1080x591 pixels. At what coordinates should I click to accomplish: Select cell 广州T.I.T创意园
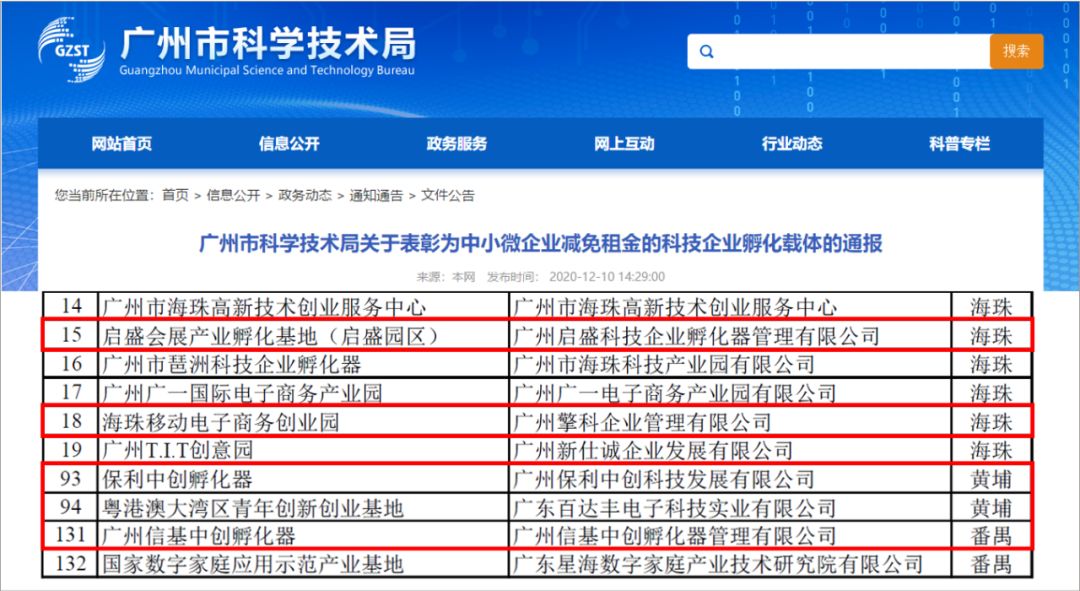[x=303, y=450]
